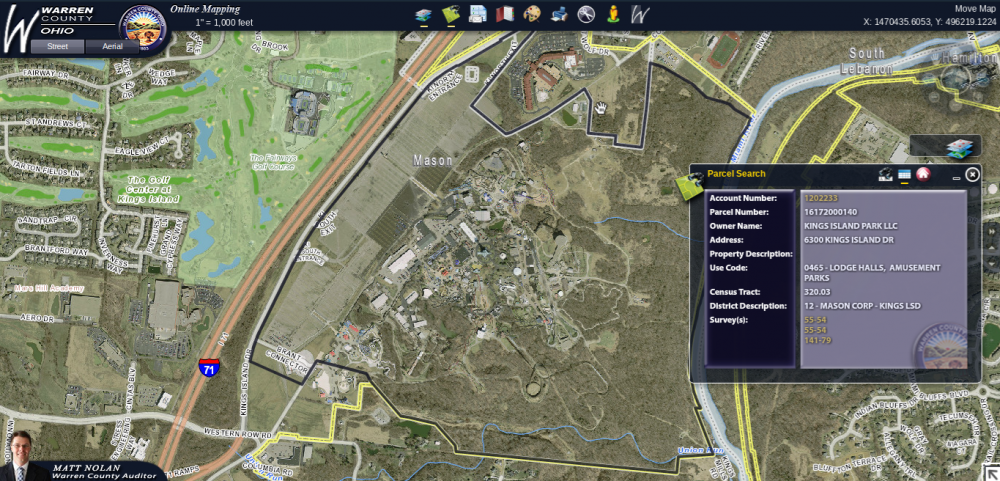Click the 0465 - LODGE HALLS use code
This screenshot has width=1000, height=481.
pyautogui.click(x=872, y=272)
